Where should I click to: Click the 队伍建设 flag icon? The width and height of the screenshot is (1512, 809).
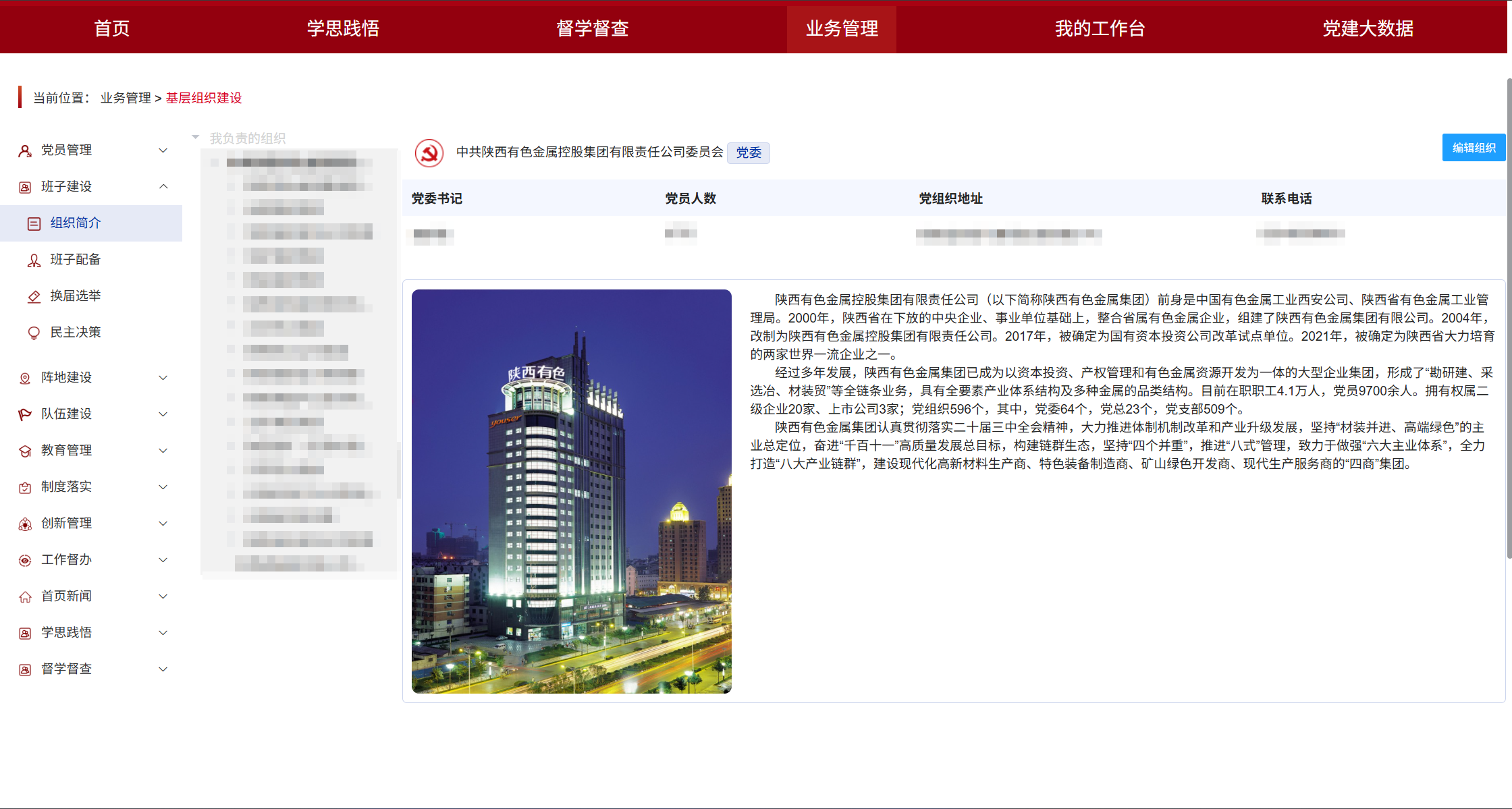click(x=25, y=414)
